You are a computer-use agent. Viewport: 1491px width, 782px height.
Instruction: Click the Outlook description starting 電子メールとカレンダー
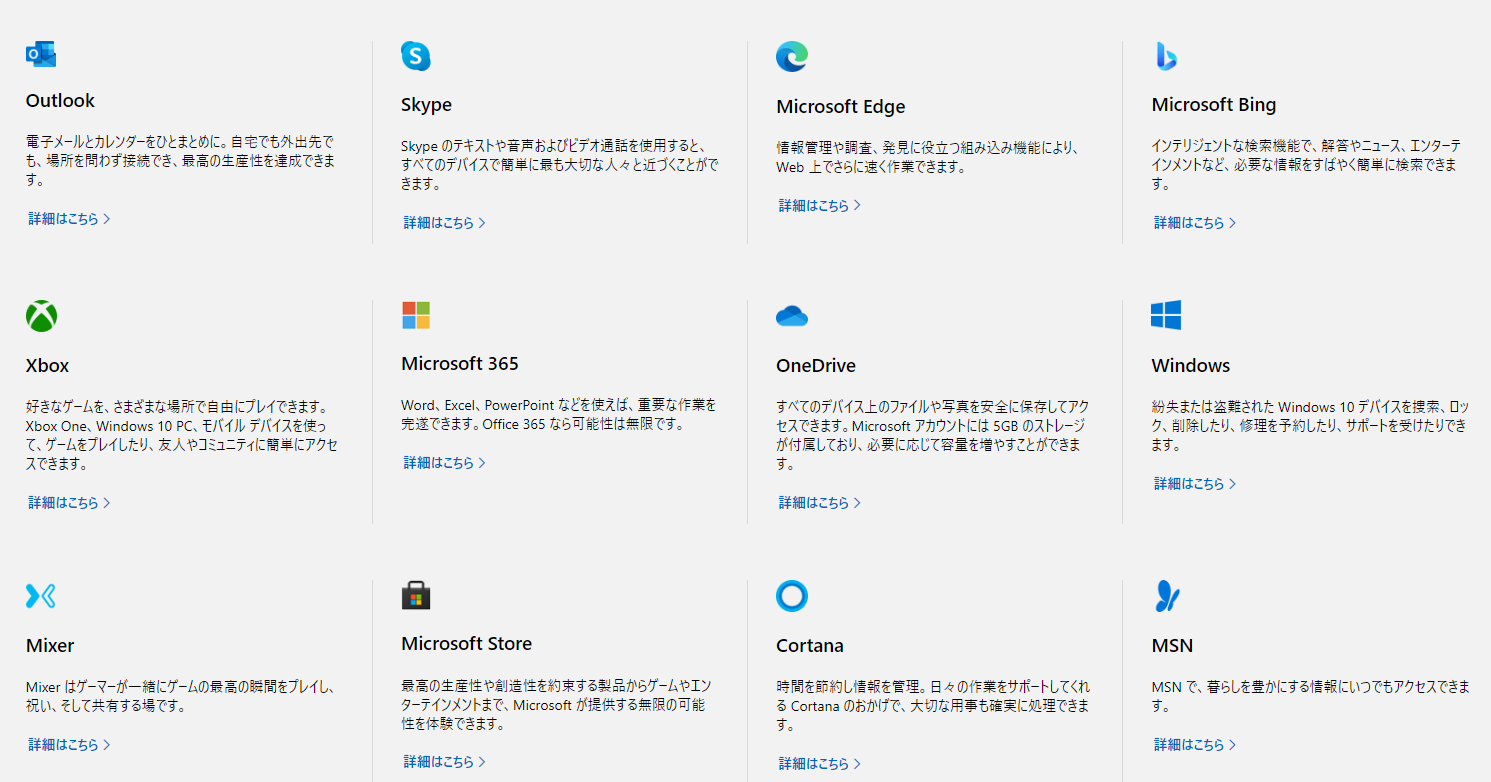coord(181,161)
